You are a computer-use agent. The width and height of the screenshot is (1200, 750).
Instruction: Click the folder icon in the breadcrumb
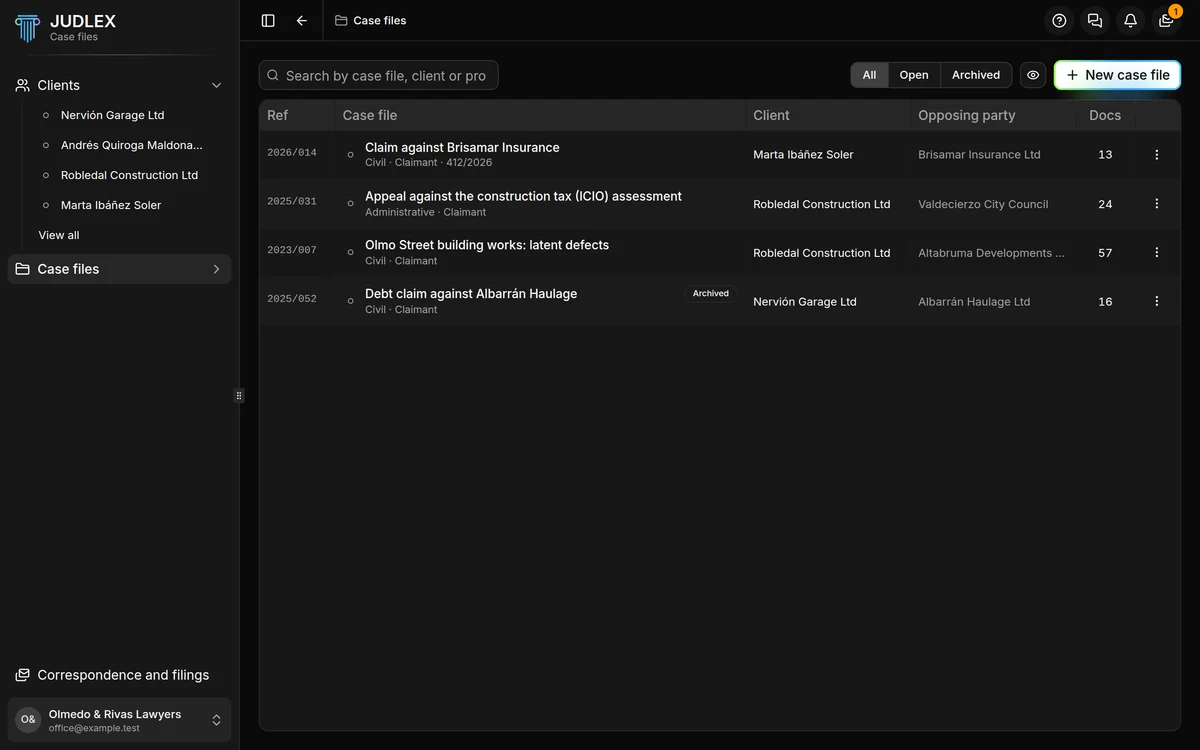click(x=341, y=20)
